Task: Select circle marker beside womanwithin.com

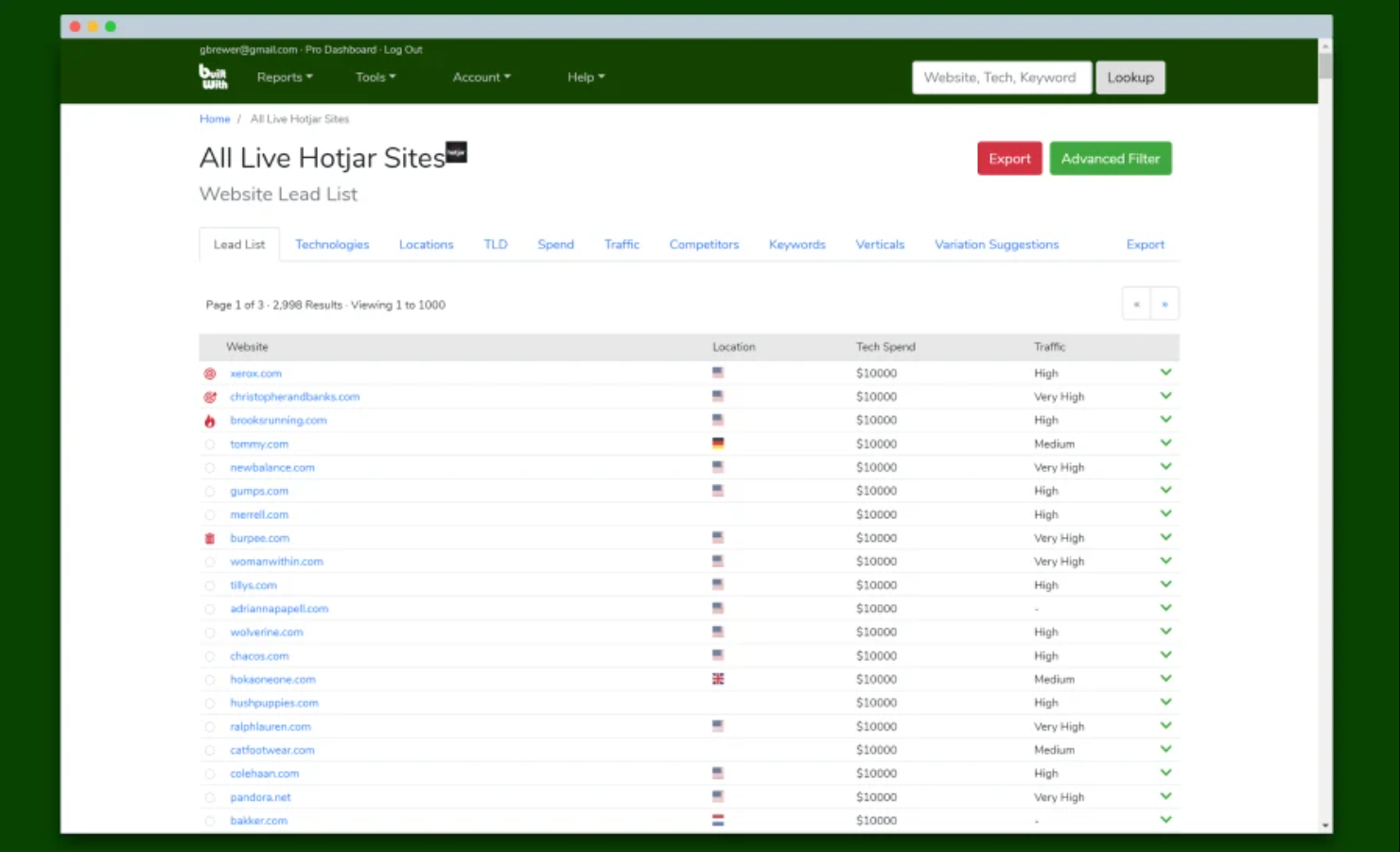Action: click(x=210, y=562)
